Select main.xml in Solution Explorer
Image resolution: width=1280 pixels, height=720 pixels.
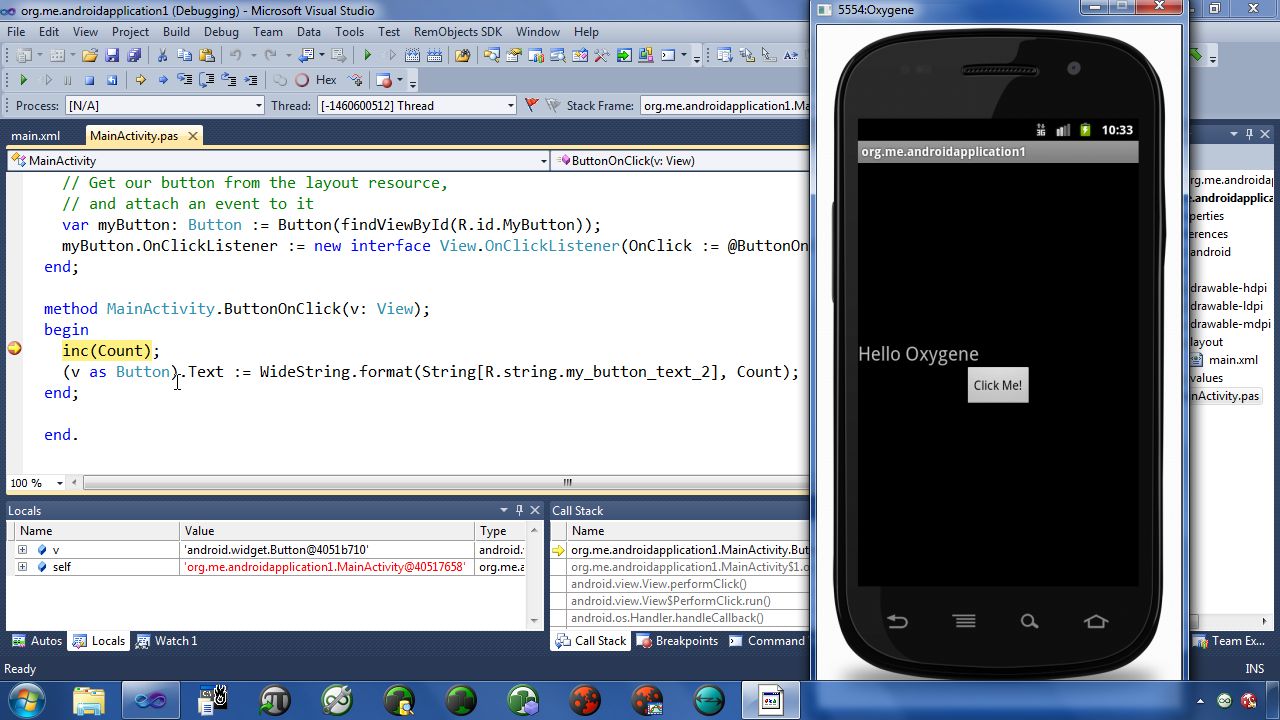click(1233, 360)
